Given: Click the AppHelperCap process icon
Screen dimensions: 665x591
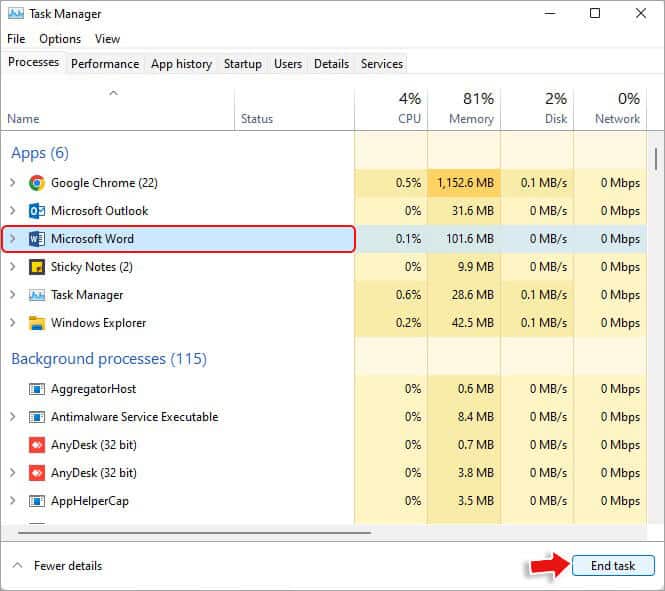Looking at the screenshot, I should [x=37, y=501].
